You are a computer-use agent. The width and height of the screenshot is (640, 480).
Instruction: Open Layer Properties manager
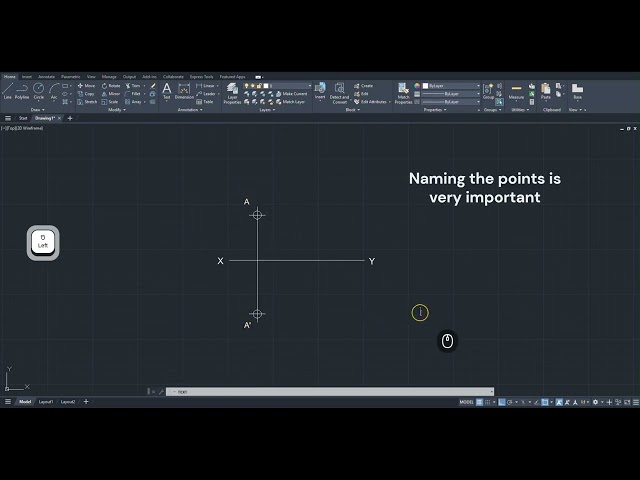coord(232,93)
